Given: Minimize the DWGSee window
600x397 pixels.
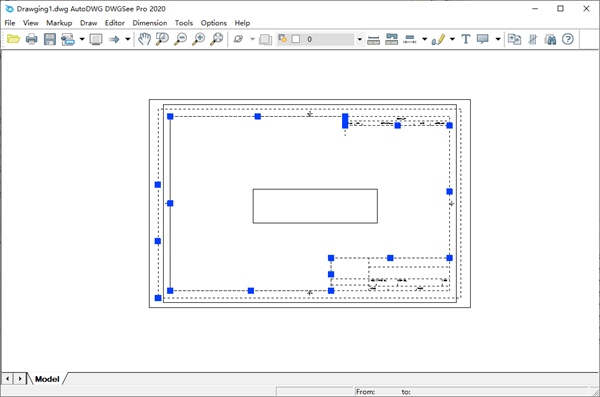Looking at the screenshot, I should pyautogui.click(x=535, y=8).
